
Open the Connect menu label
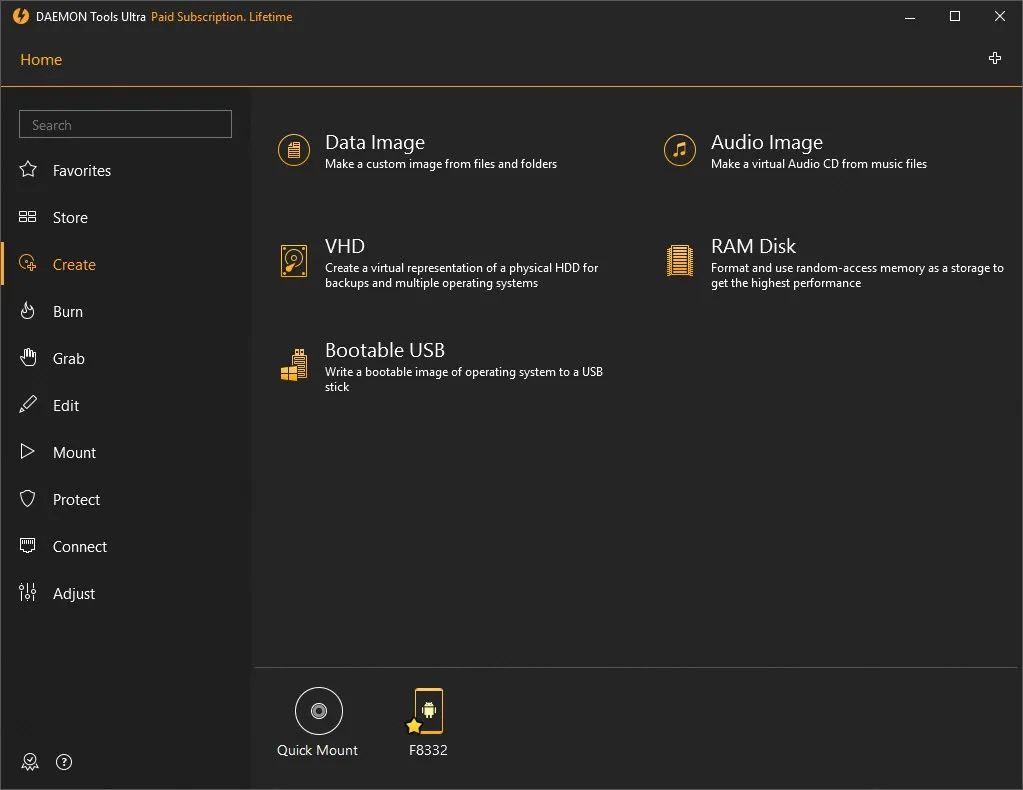pyautogui.click(x=80, y=547)
